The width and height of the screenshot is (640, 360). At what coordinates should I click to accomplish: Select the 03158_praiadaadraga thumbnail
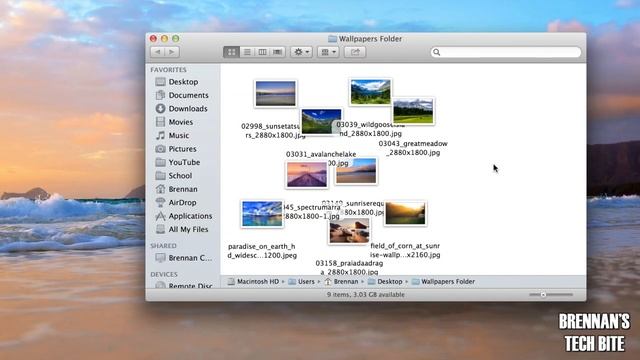[x=349, y=231]
